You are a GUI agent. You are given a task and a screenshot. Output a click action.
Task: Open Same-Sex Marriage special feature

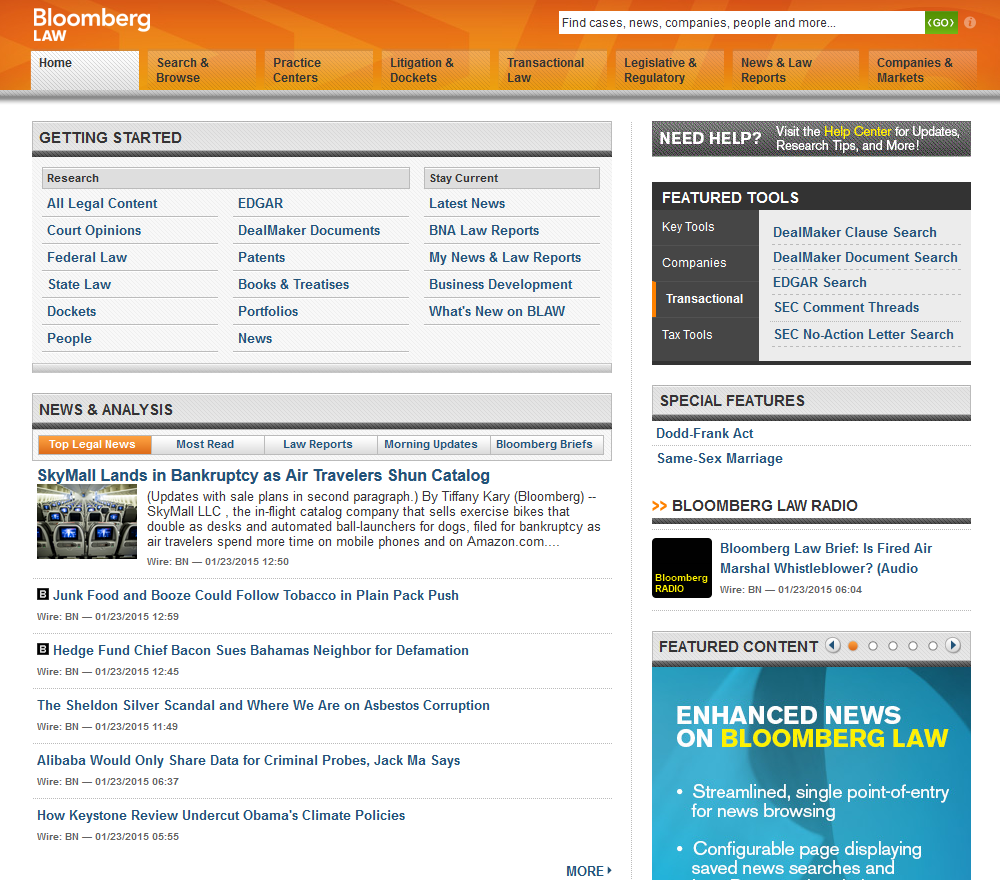[719, 458]
